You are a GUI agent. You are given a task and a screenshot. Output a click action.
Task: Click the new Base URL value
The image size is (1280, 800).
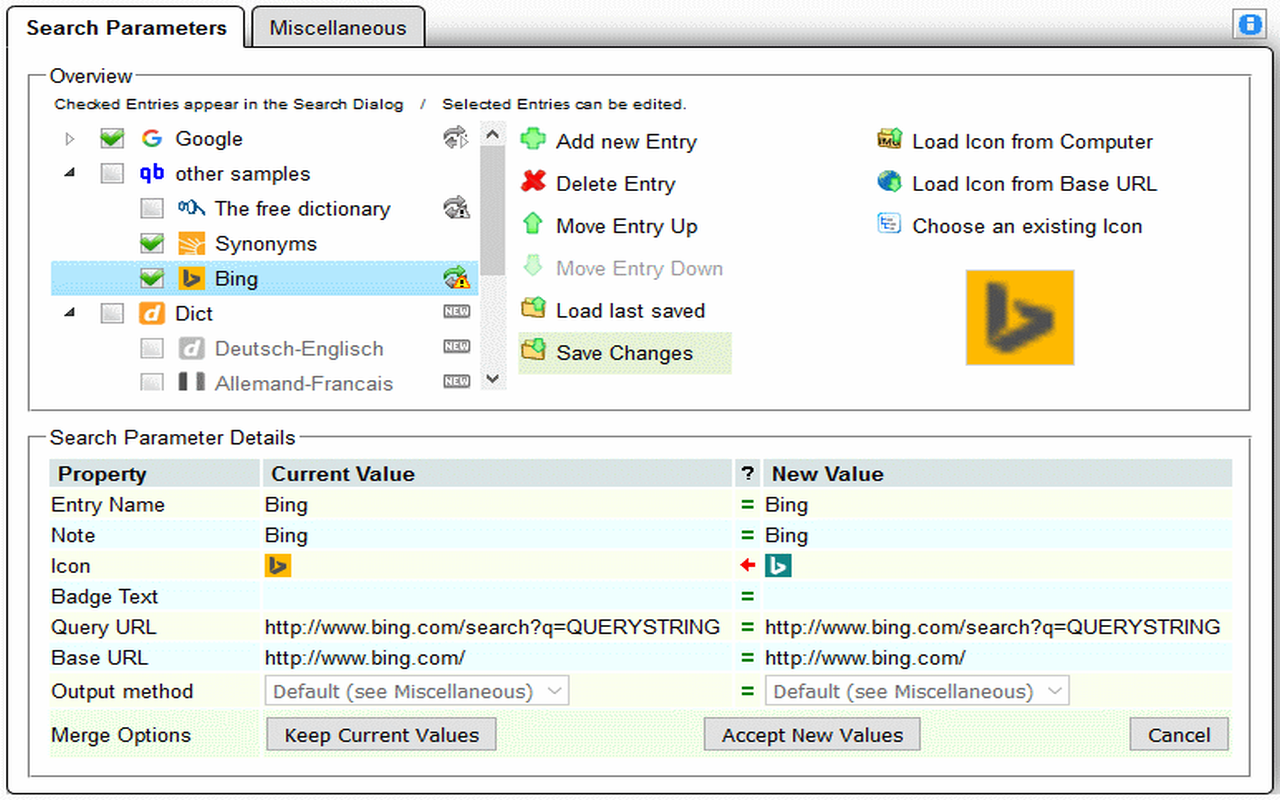coord(865,658)
